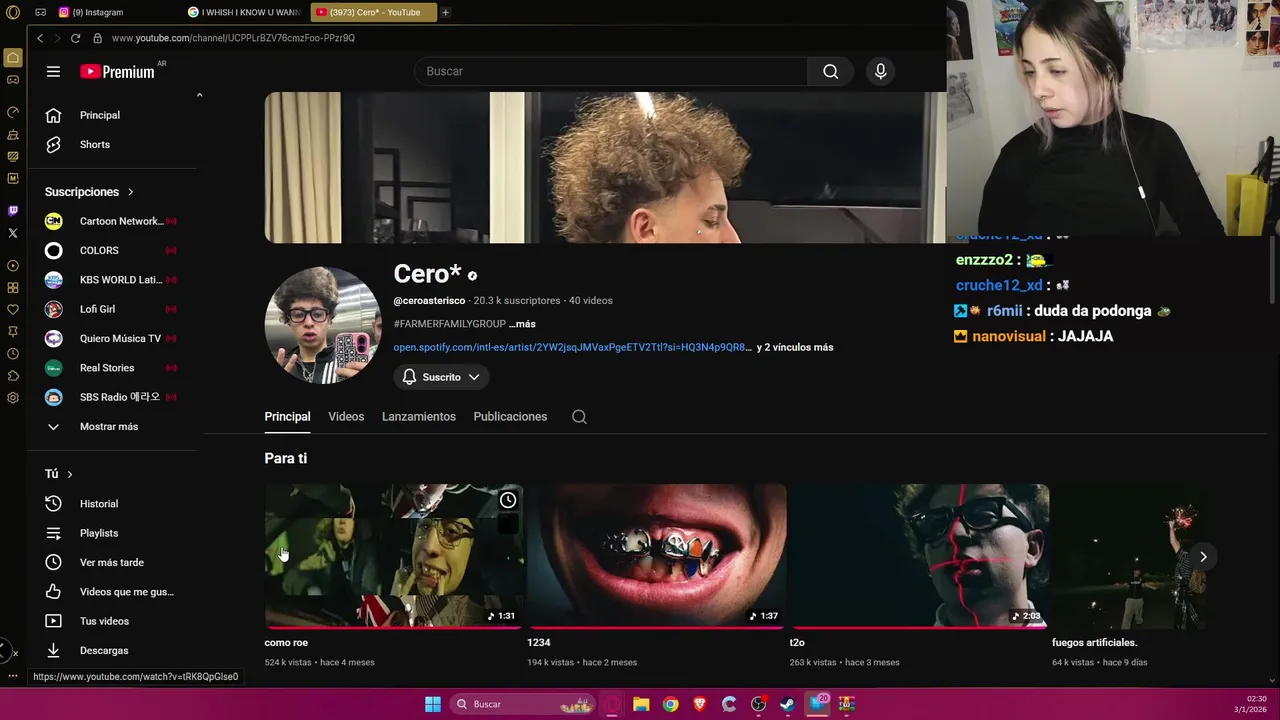Open the Suscrito notification dropdown
The width and height of the screenshot is (1280, 720).
coord(441,377)
